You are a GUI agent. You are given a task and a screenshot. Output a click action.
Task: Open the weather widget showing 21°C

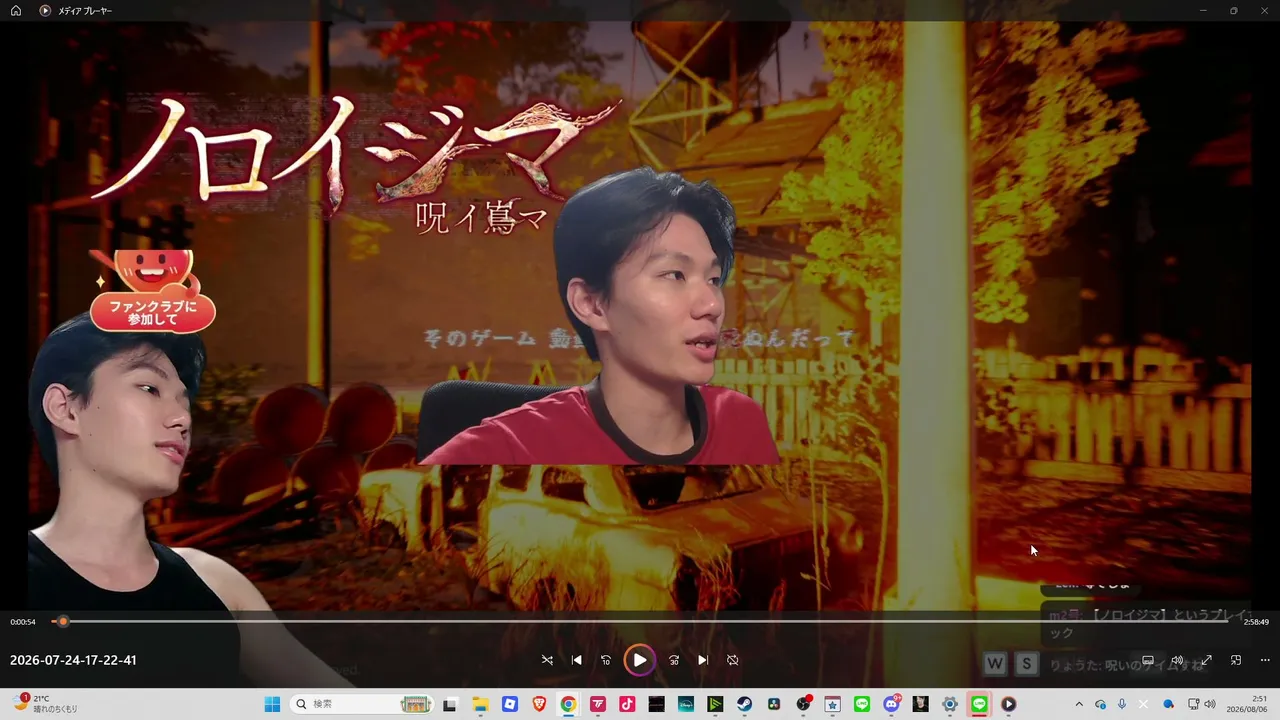(x=46, y=704)
